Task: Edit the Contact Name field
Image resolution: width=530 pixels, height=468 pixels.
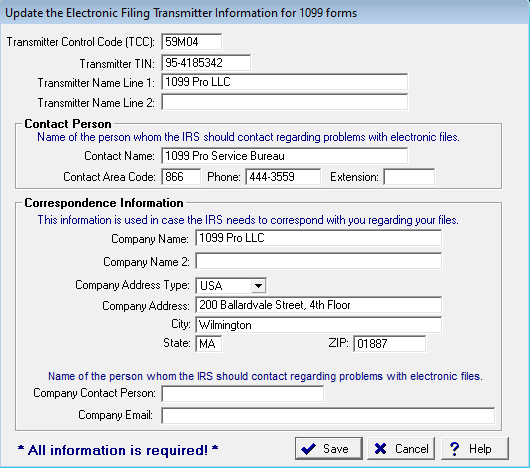Action: click(x=284, y=156)
